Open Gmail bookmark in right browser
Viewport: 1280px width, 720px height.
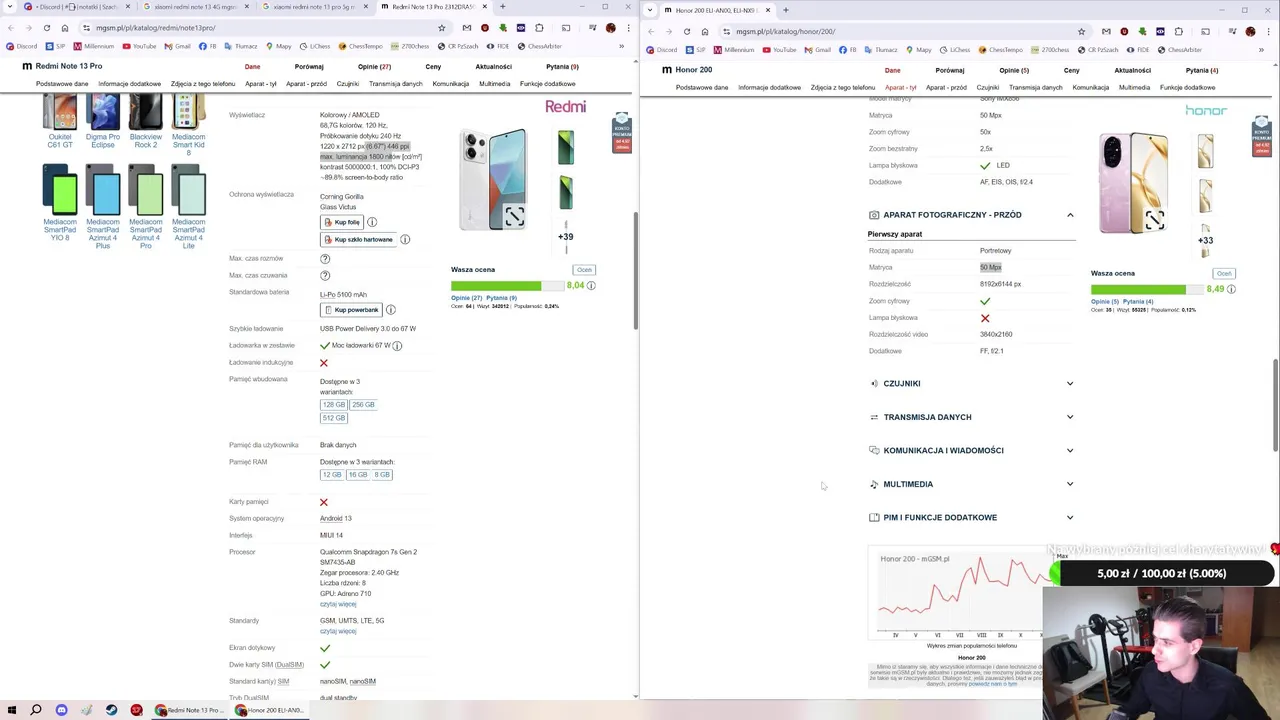[818, 50]
